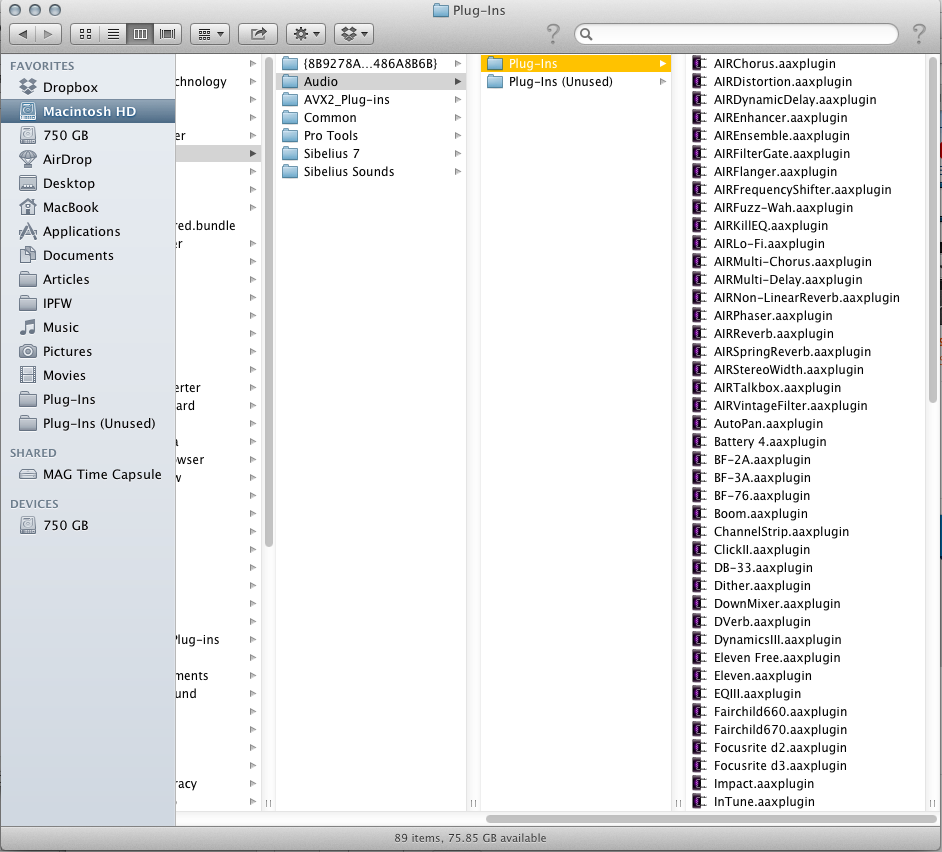Open the Dropbox toolbar dropdown
The image size is (942, 852).
tap(353, 33)
